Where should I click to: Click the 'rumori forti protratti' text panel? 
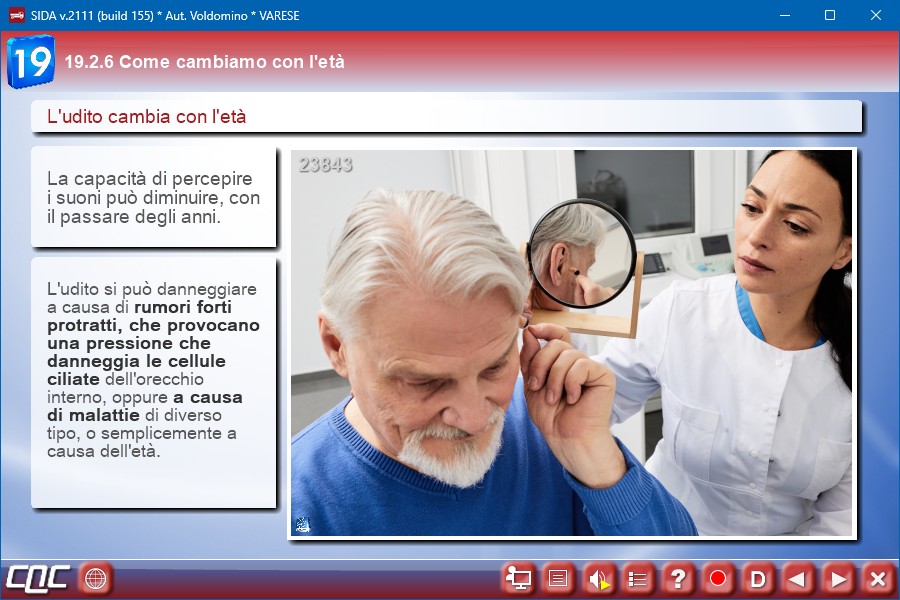point(153,381)
